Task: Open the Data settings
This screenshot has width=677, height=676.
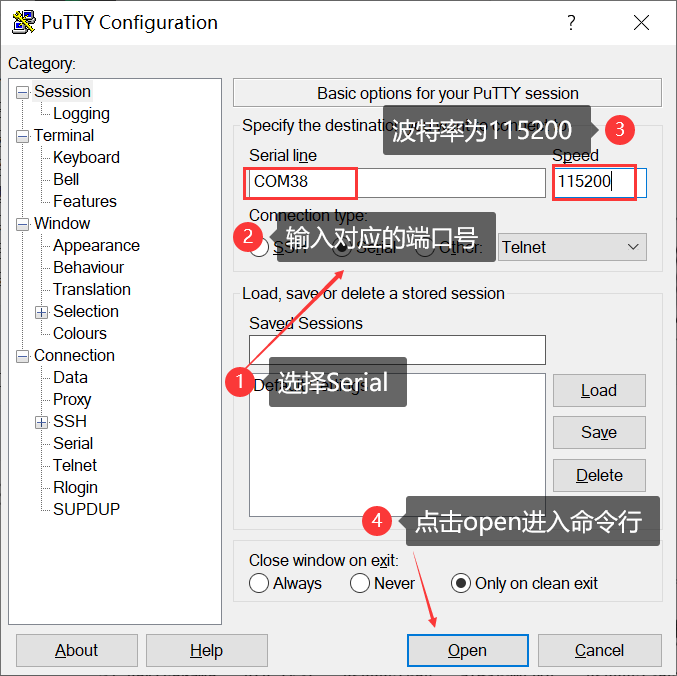Action: (70, 378)
